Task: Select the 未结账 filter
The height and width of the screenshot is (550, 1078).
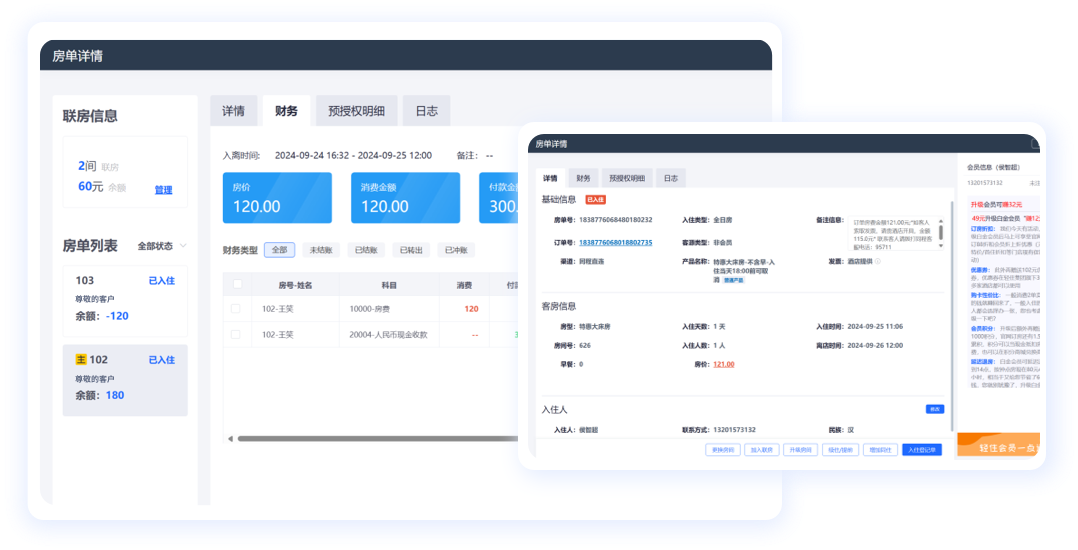Action: (x=321, y=250)
